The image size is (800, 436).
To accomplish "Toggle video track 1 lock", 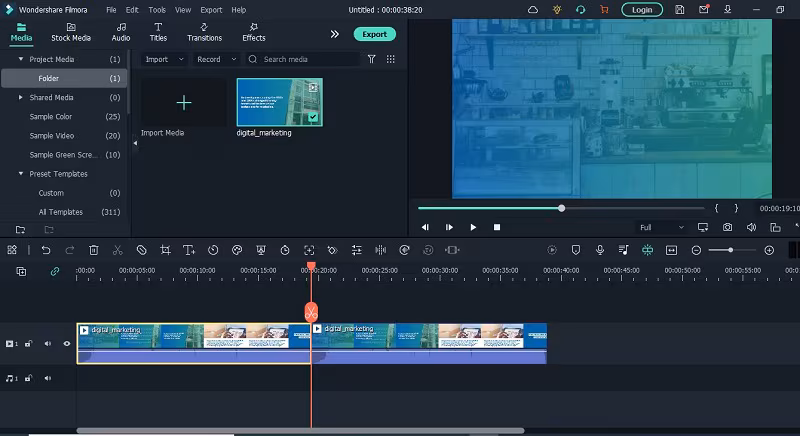I will click(x=29, y=344).
